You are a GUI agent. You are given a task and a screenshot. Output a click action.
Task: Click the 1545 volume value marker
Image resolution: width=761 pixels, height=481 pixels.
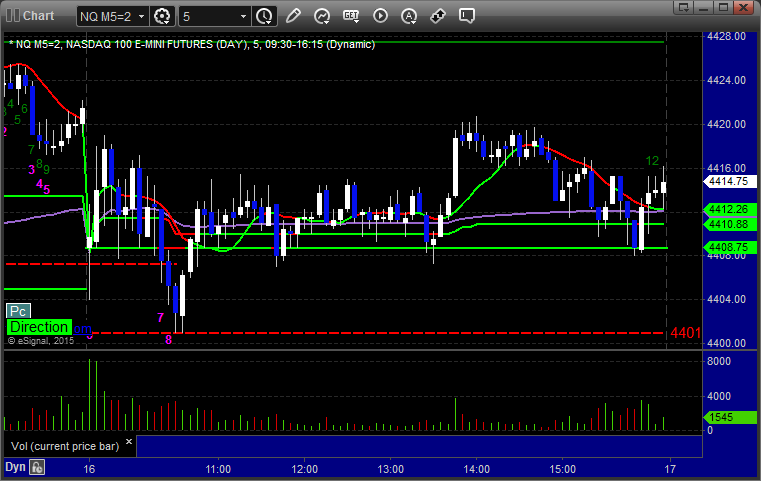point(729,417)
